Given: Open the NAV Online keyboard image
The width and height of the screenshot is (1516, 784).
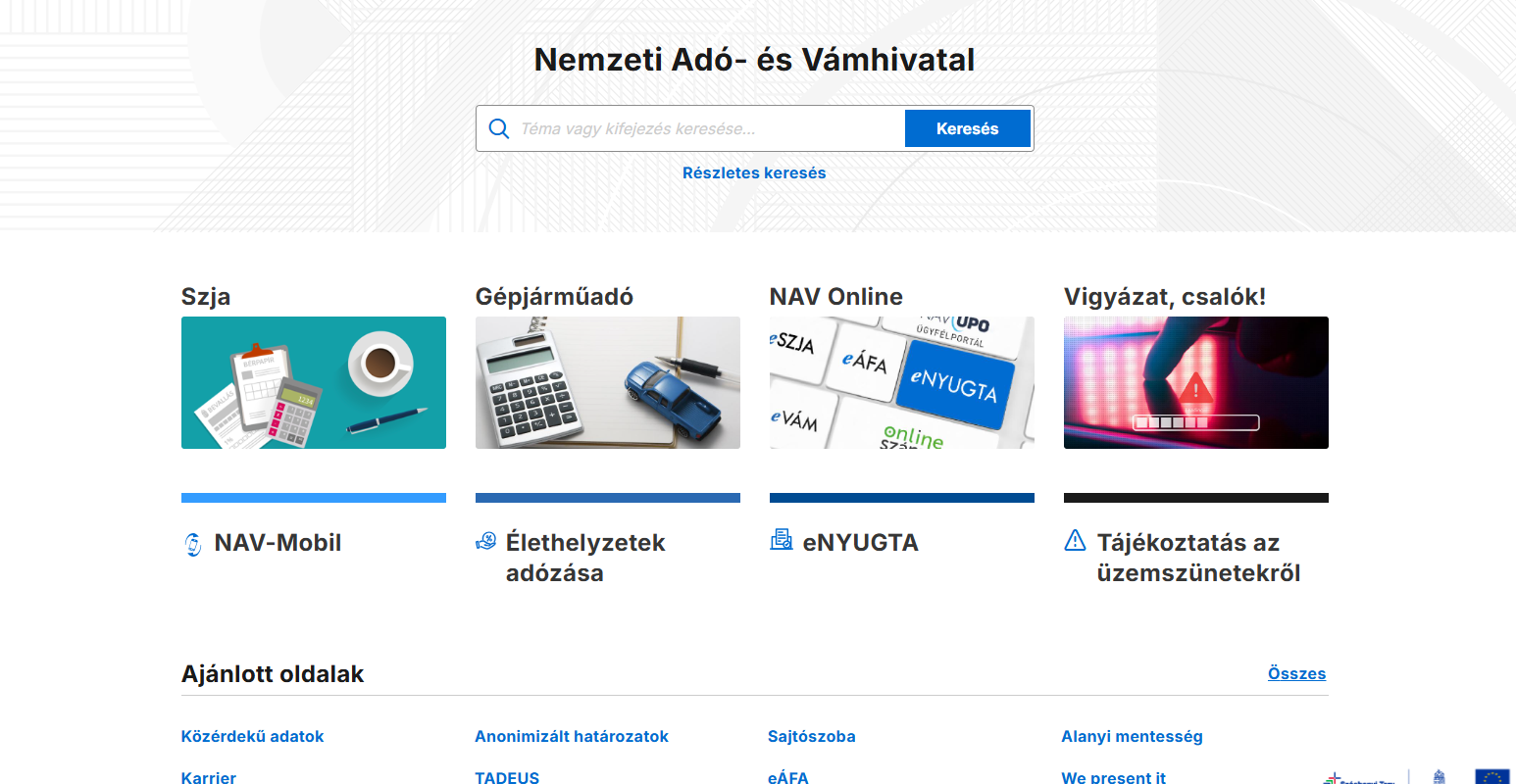Looking at the screenshot, I should click(x=902, y=382).
